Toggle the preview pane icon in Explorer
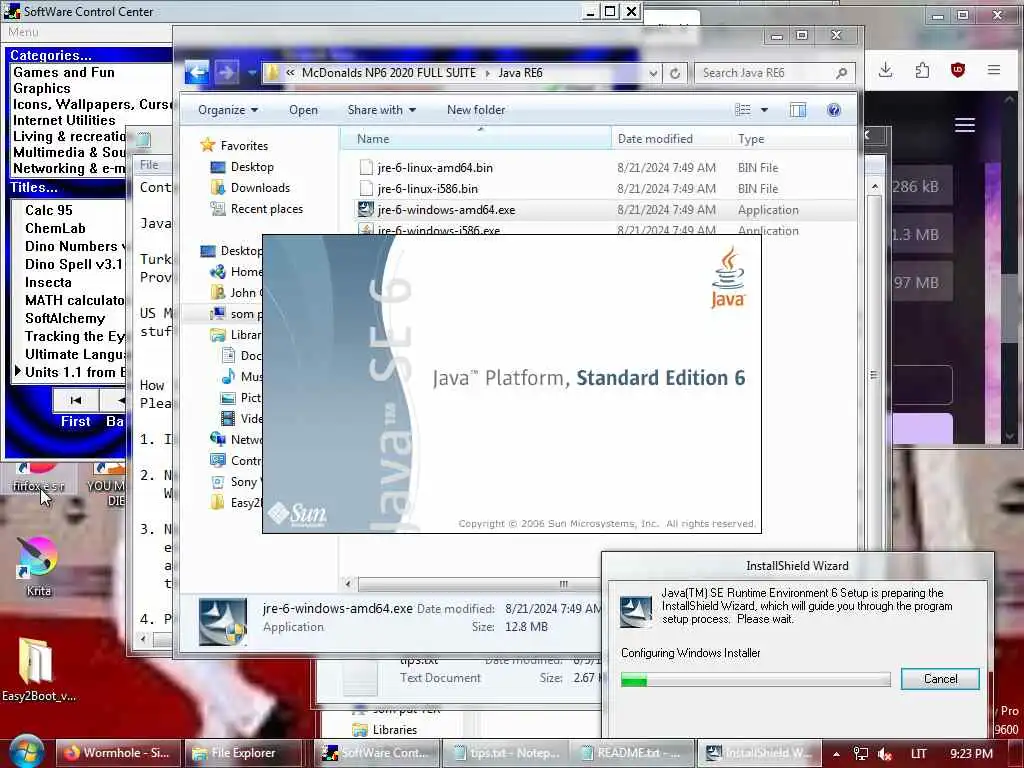 click(x=797, y=110)
